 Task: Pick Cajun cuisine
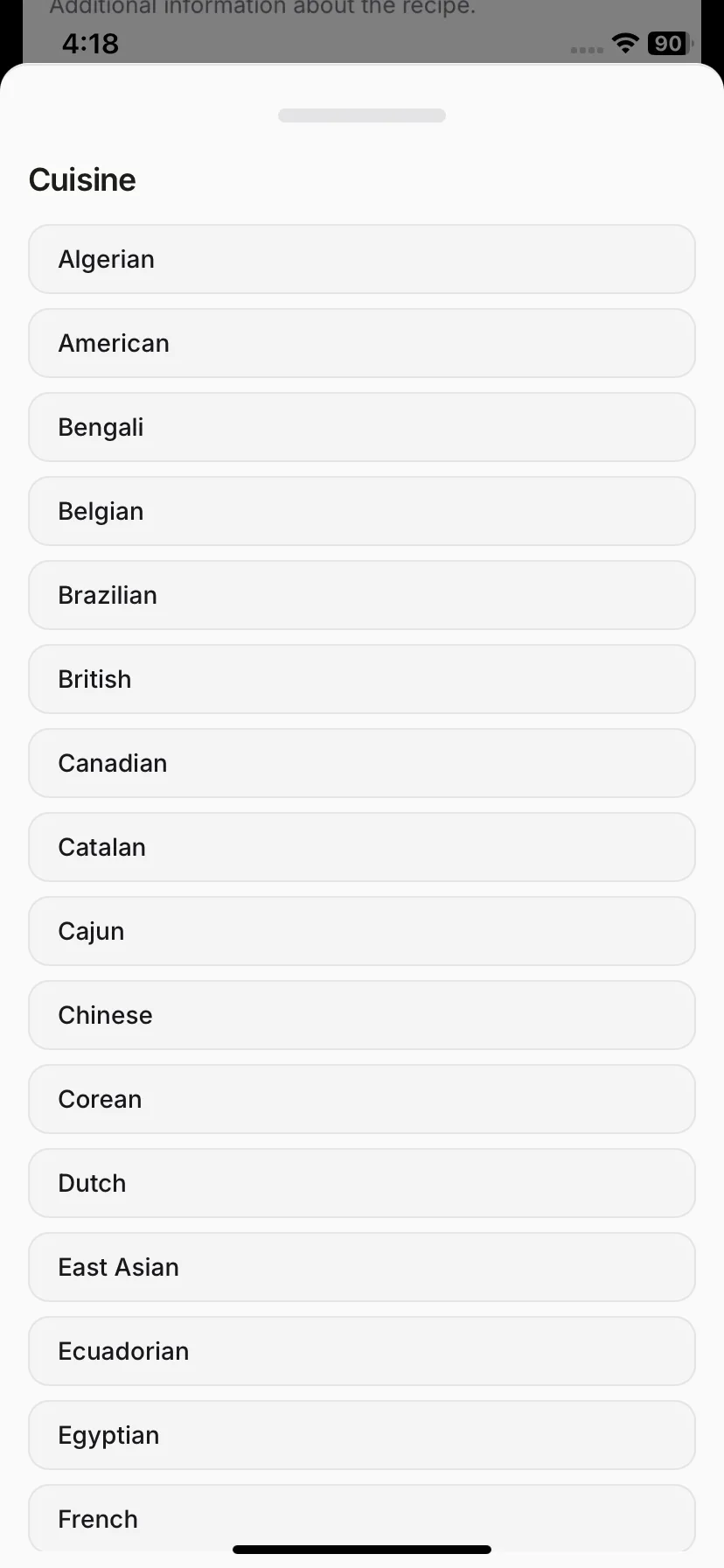tap(362, 931)
